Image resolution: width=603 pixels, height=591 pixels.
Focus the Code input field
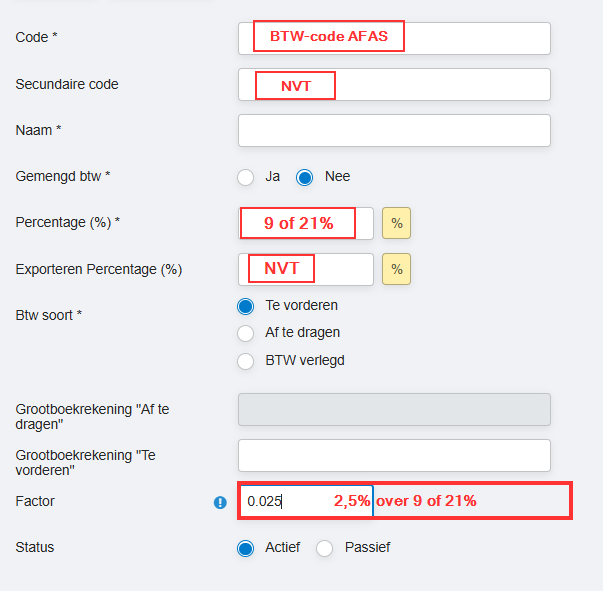[394, 38]
